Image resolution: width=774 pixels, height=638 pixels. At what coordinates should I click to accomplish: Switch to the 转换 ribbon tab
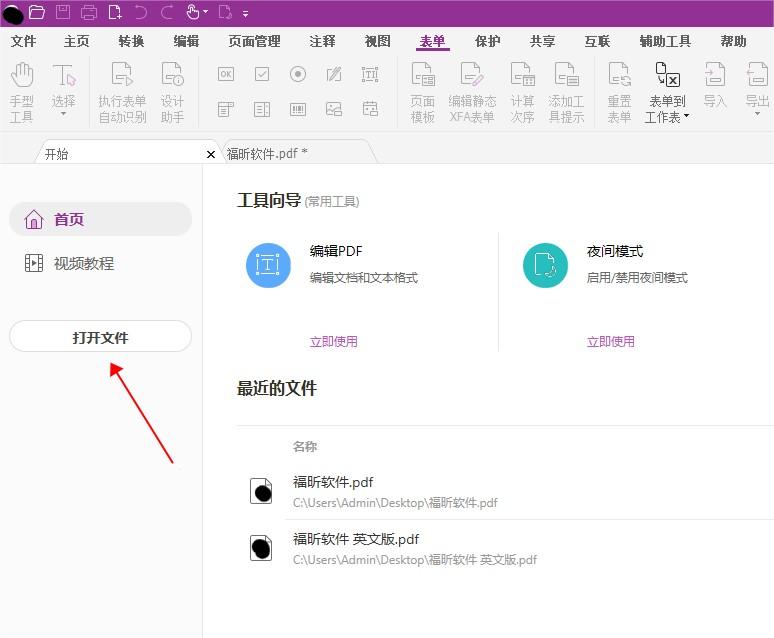(131, 41)
